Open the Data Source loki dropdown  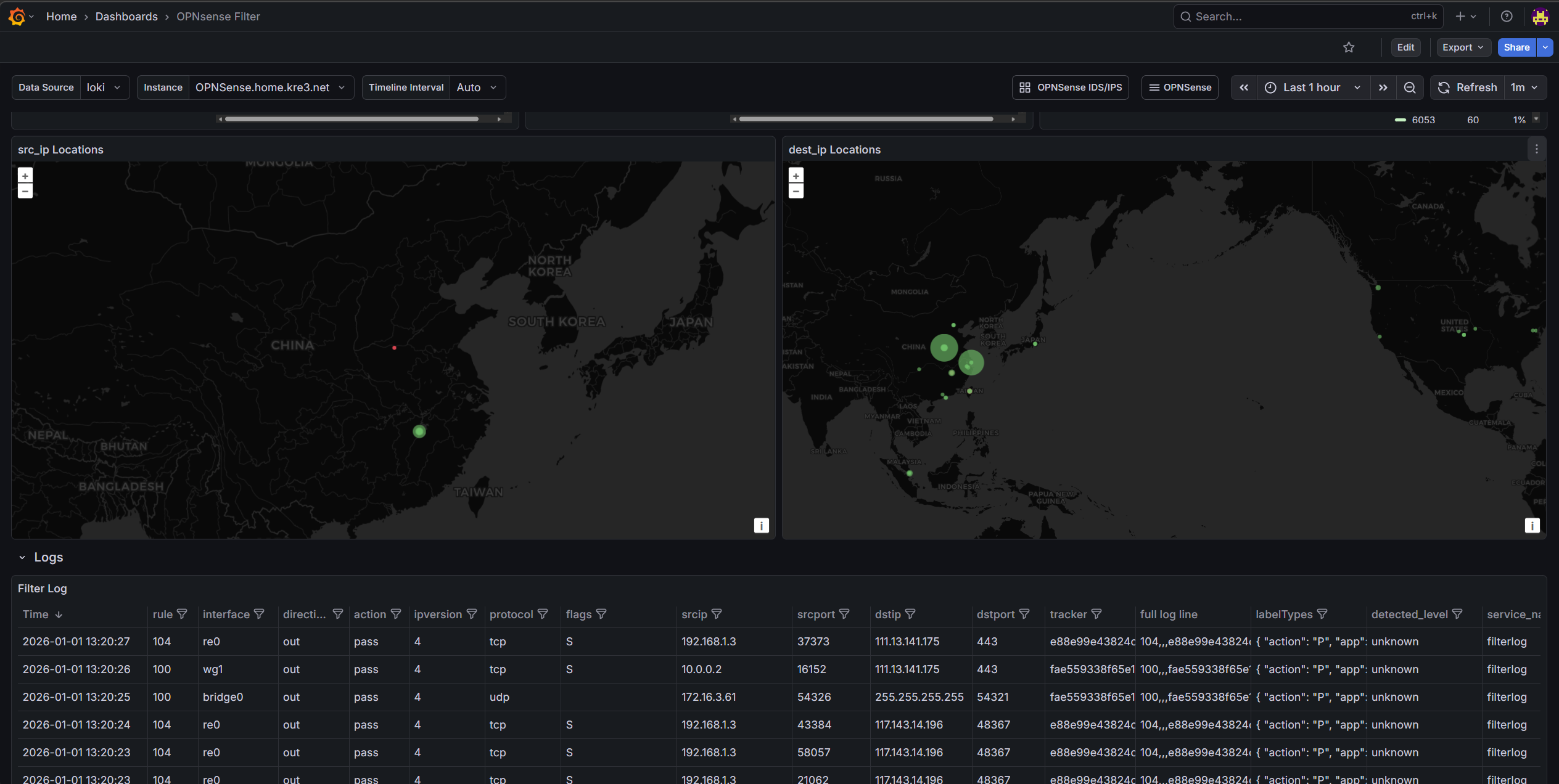click(x=104, y=88)
